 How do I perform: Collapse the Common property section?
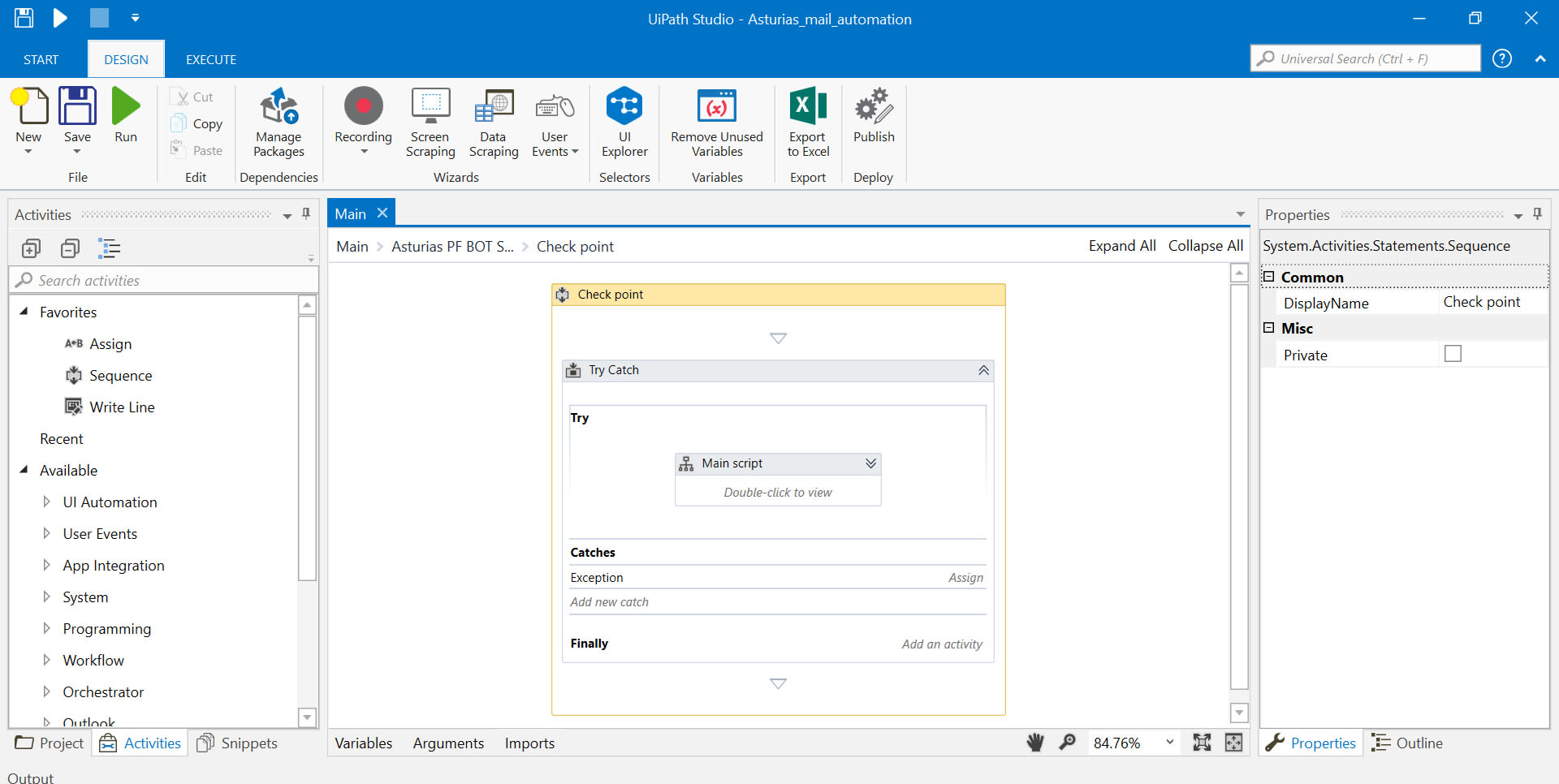(x=1269, y=277)
